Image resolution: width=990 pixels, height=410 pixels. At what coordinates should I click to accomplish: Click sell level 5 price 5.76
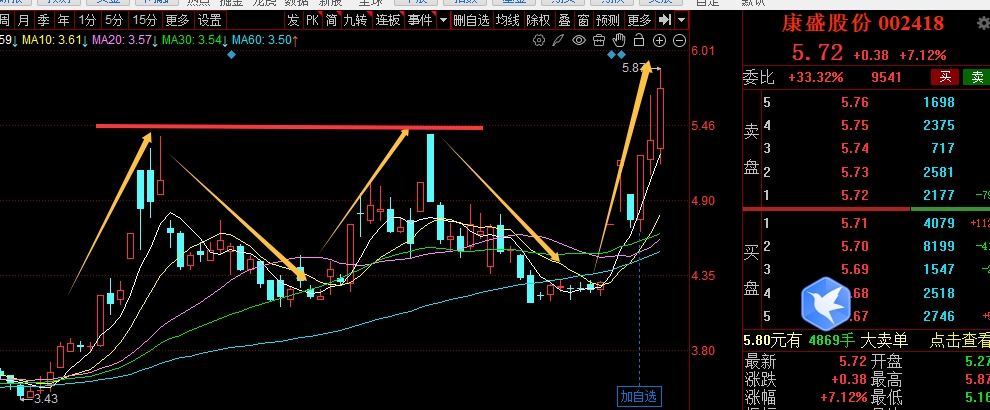[x=855, y=102]
